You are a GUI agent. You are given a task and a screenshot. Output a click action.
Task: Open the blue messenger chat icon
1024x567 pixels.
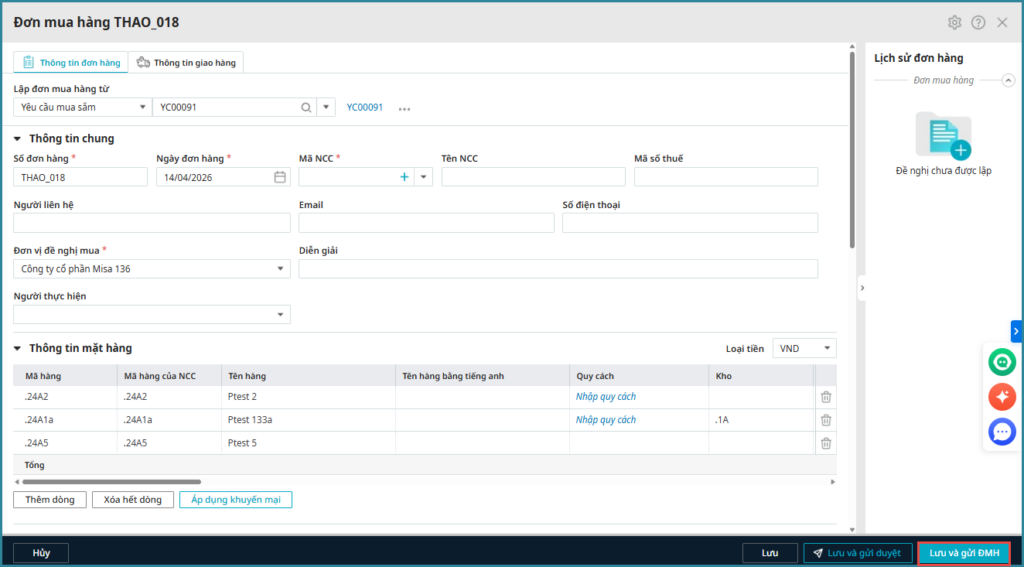(1001, 431)
